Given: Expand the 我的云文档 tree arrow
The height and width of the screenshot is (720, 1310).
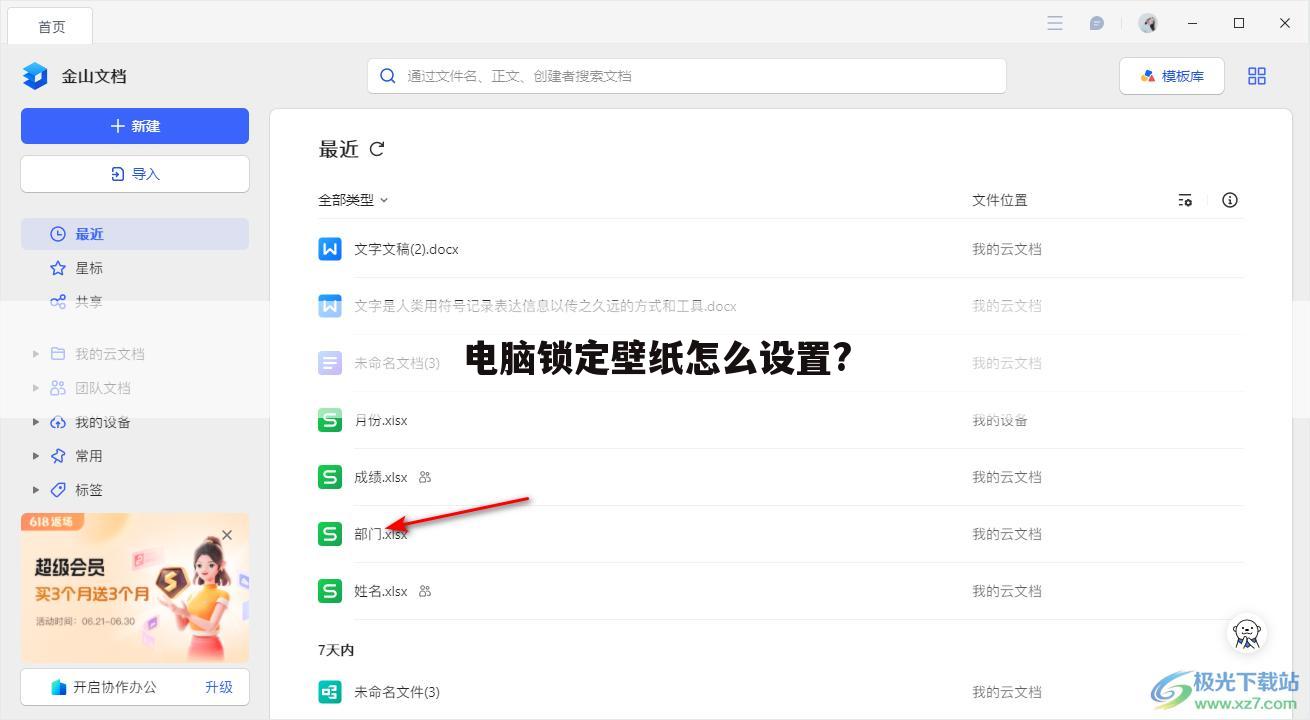Looking at the screenshot, I should tap(36, 354).
